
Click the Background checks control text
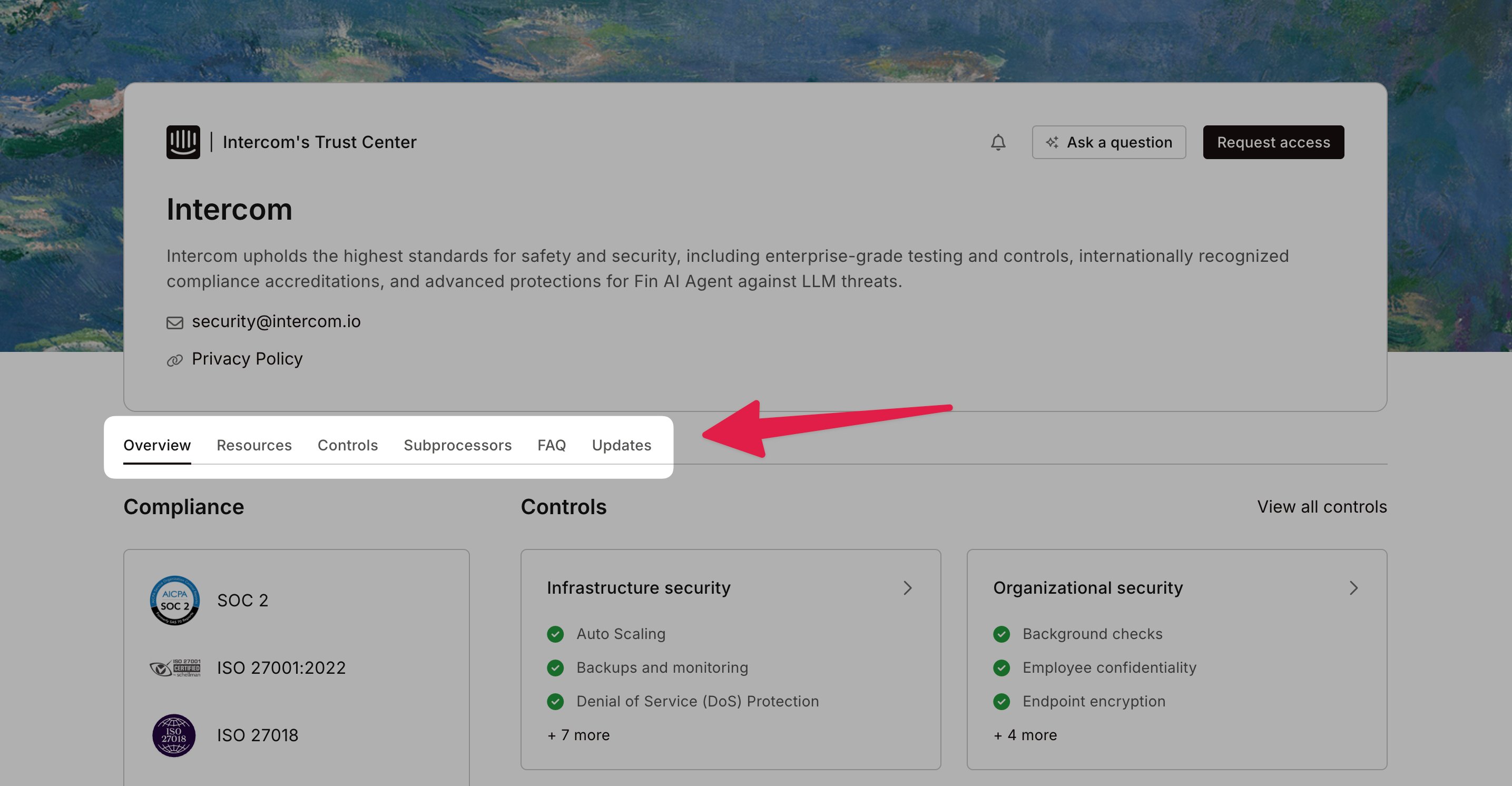click(x=1092, y=634)
